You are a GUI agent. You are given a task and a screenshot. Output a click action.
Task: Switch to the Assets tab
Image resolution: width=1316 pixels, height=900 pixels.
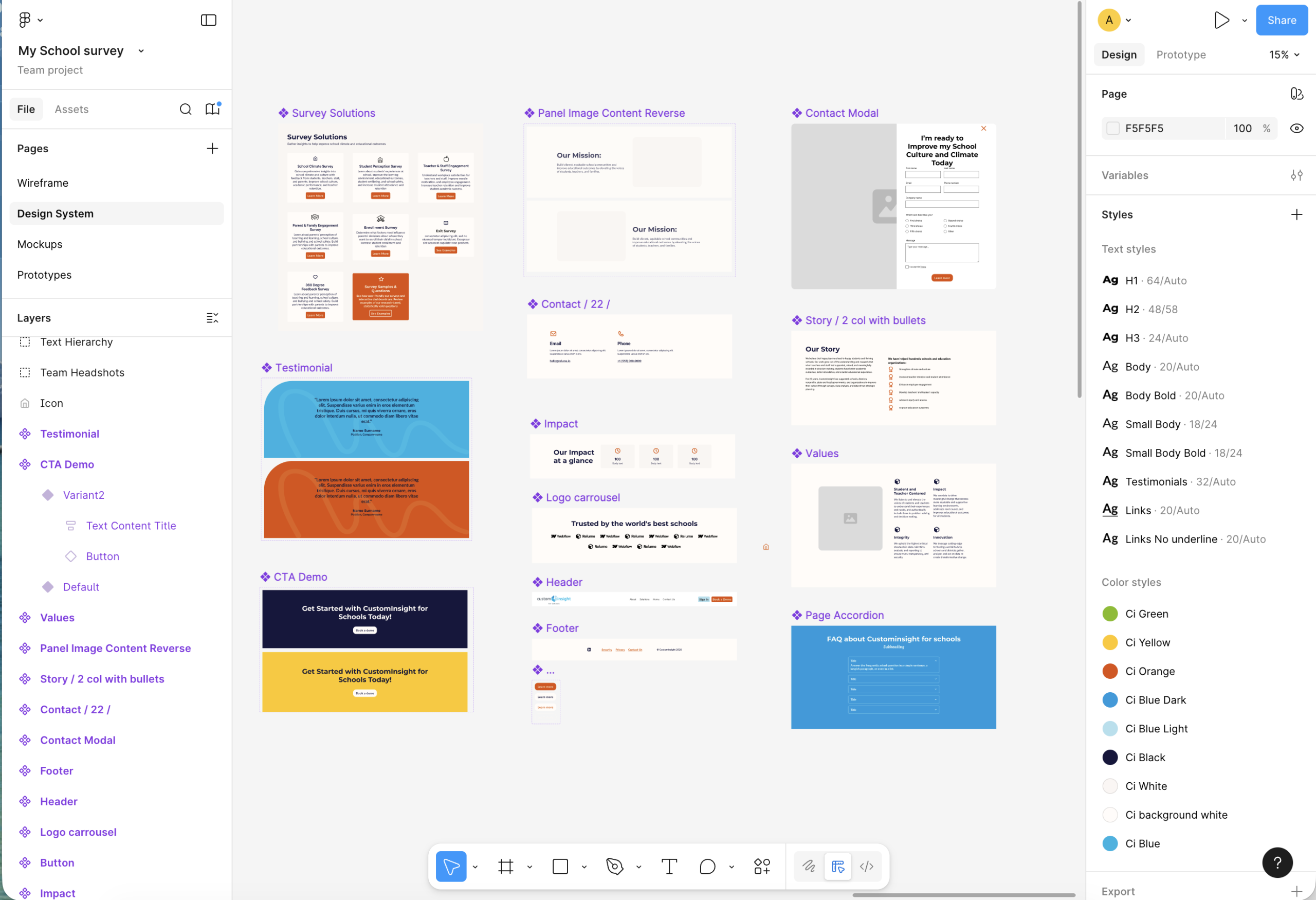pos(71,110)
